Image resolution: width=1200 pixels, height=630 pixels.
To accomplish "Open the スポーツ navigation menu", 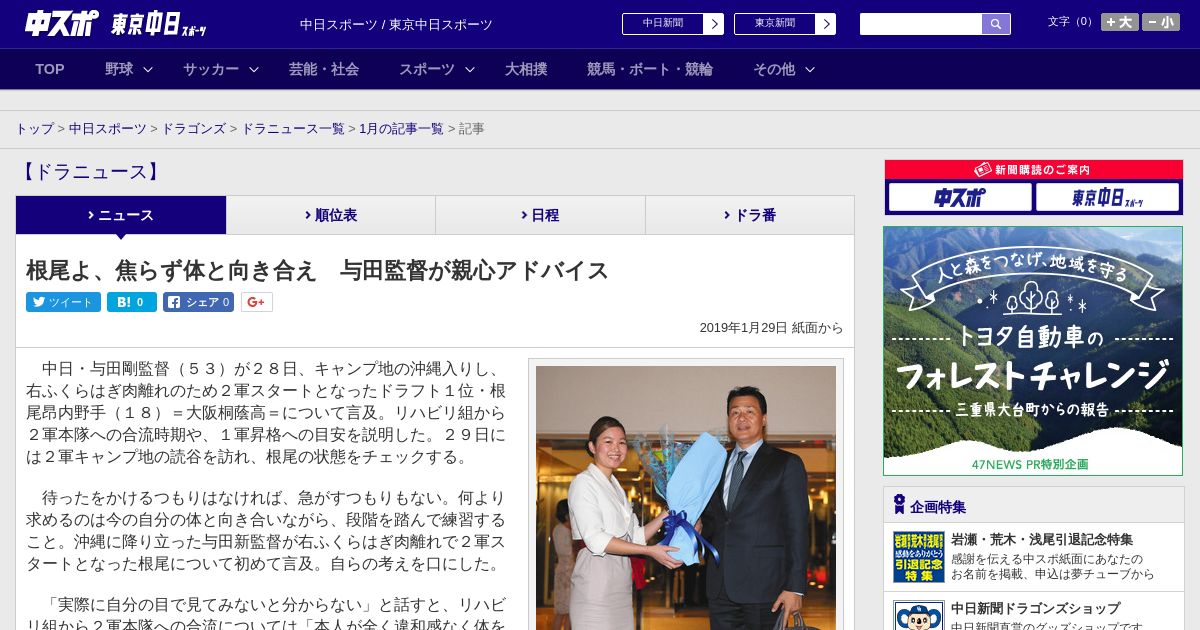I will [x=427, y=69].
